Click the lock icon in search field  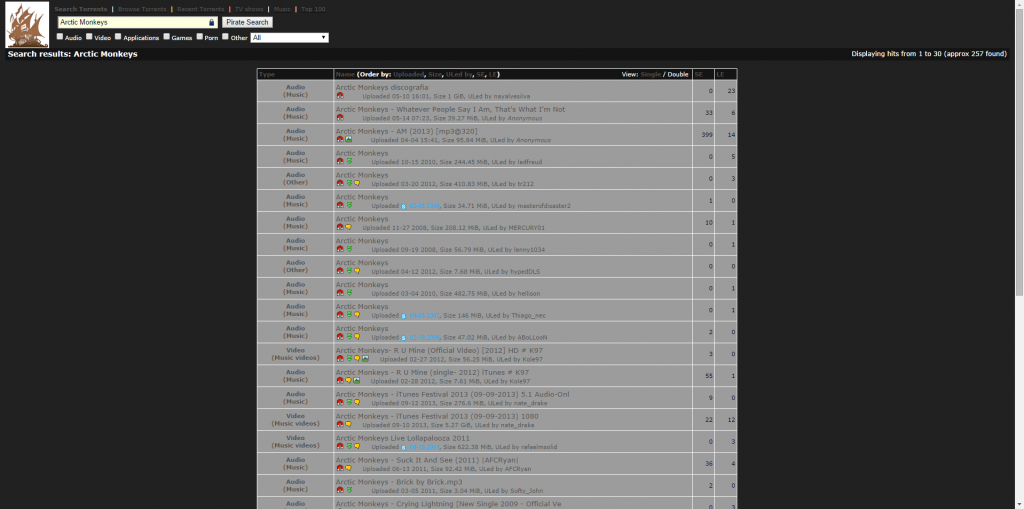coord(212,22)
